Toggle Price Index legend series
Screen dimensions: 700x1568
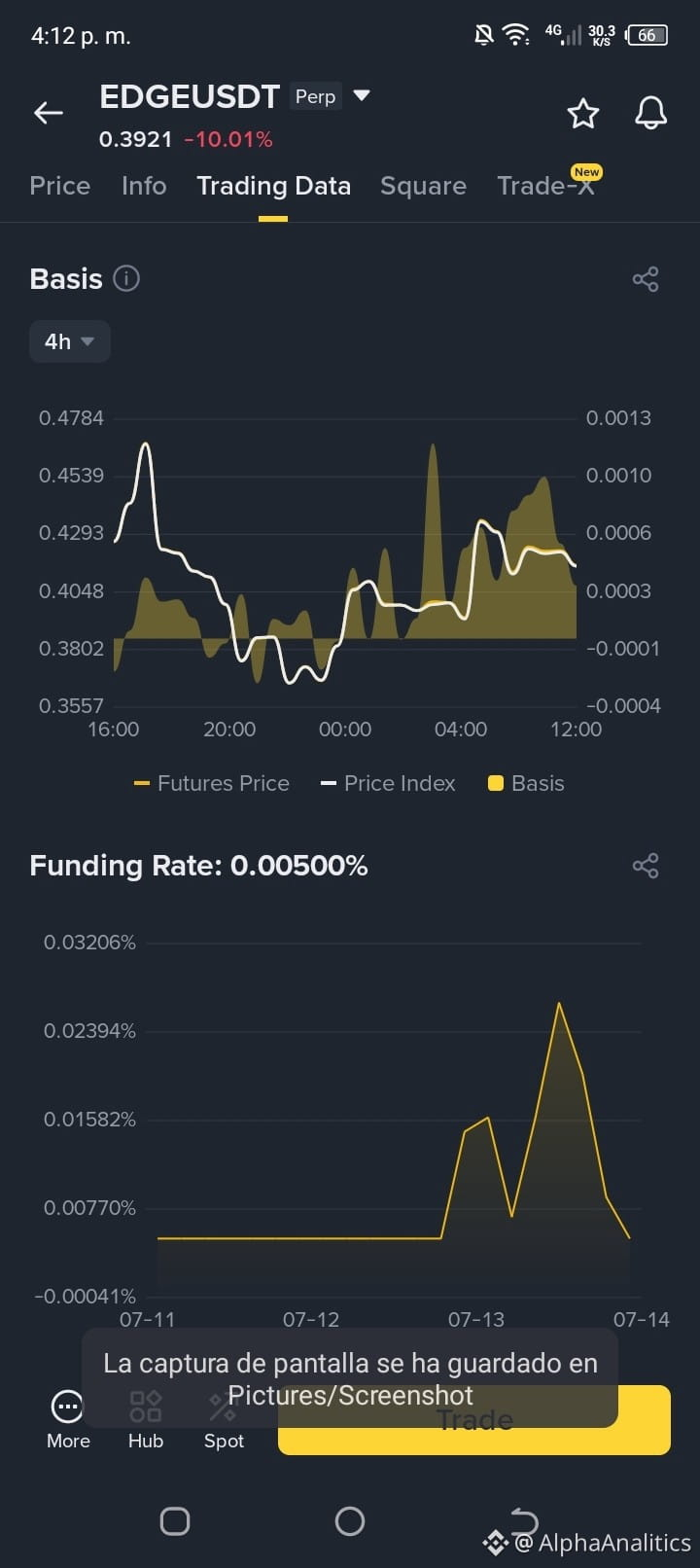coord(388,783)
